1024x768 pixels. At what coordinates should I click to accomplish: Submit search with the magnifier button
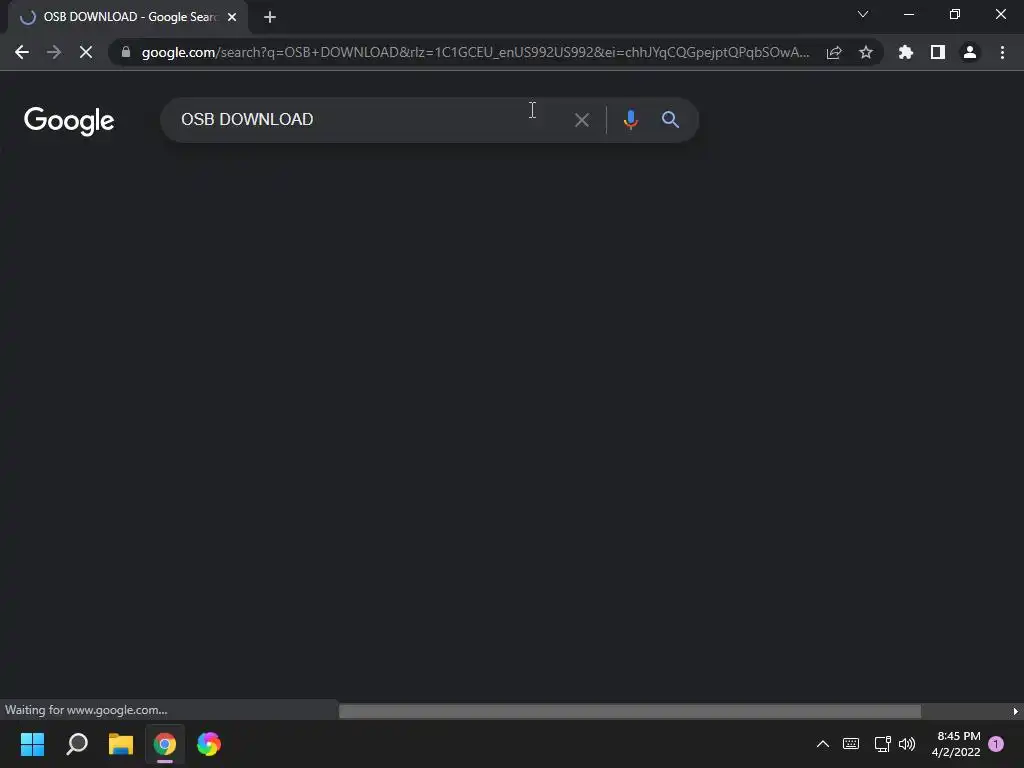[x=670, y=120]
